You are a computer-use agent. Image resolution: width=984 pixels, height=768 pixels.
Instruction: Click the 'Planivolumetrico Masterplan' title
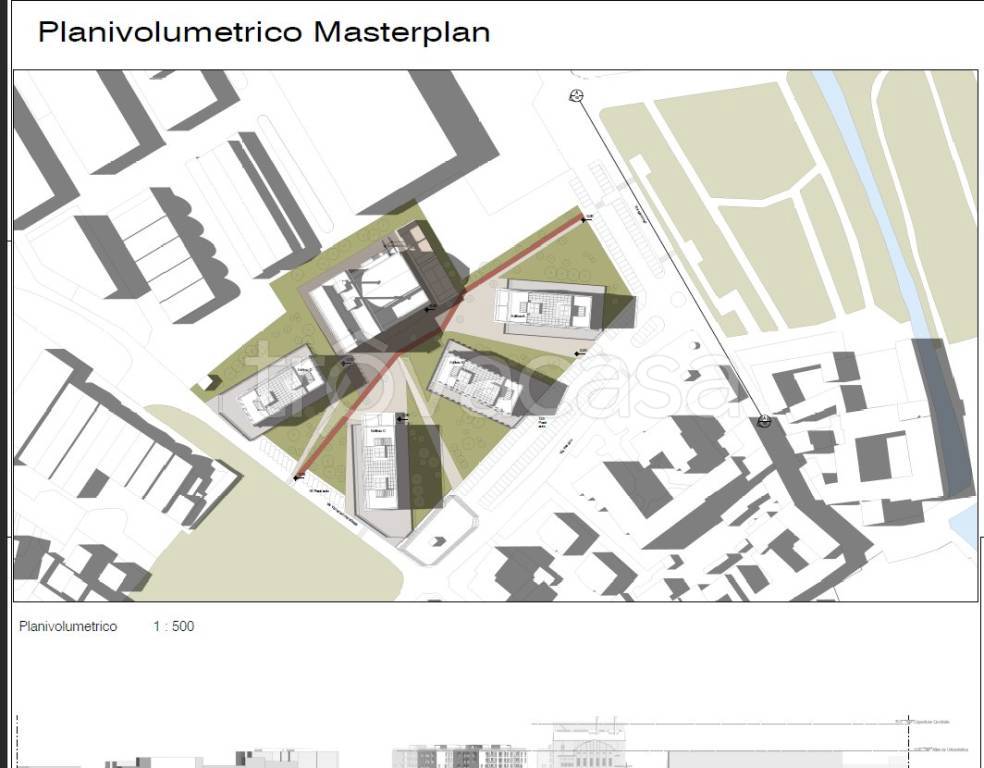tap(263, 32)
